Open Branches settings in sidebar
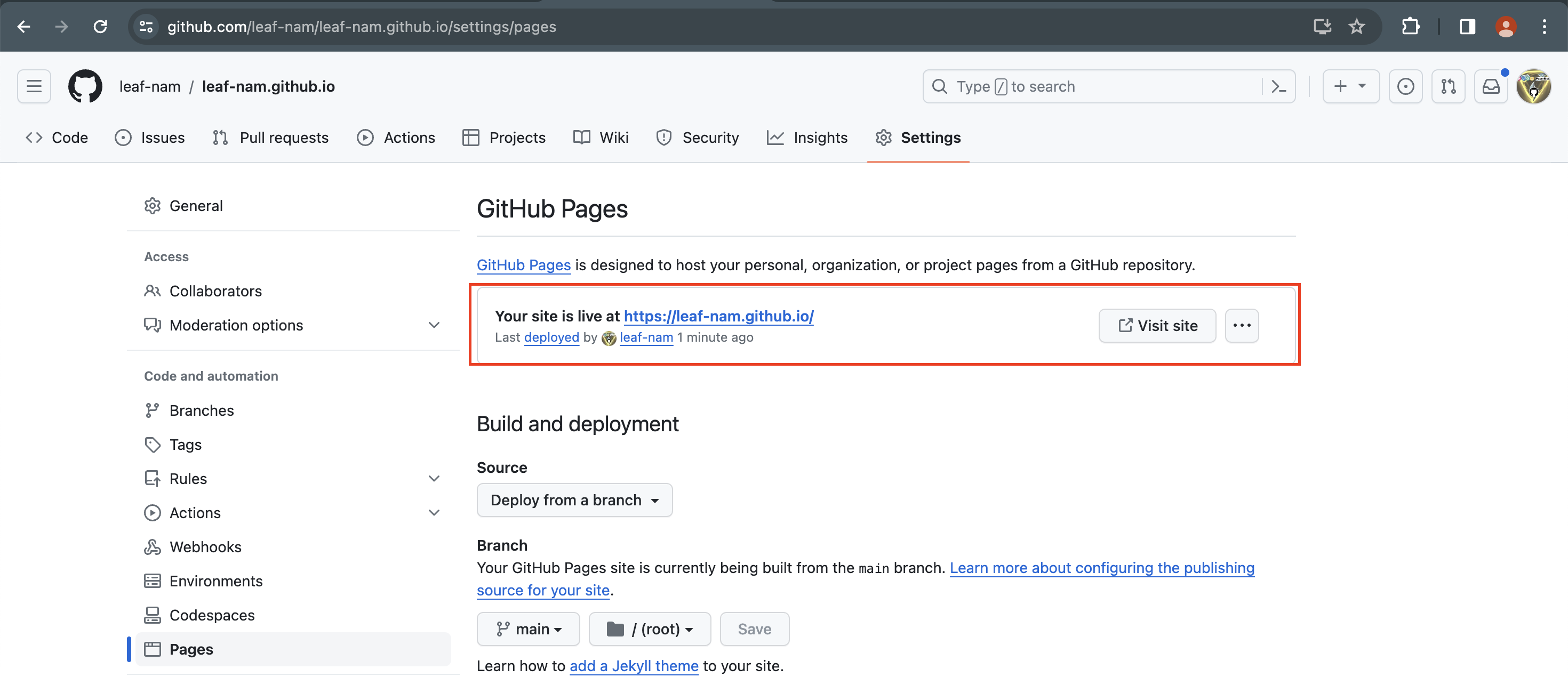This screenshot has width=1568, height=677. pyautogui.click(x=292, y=410)
